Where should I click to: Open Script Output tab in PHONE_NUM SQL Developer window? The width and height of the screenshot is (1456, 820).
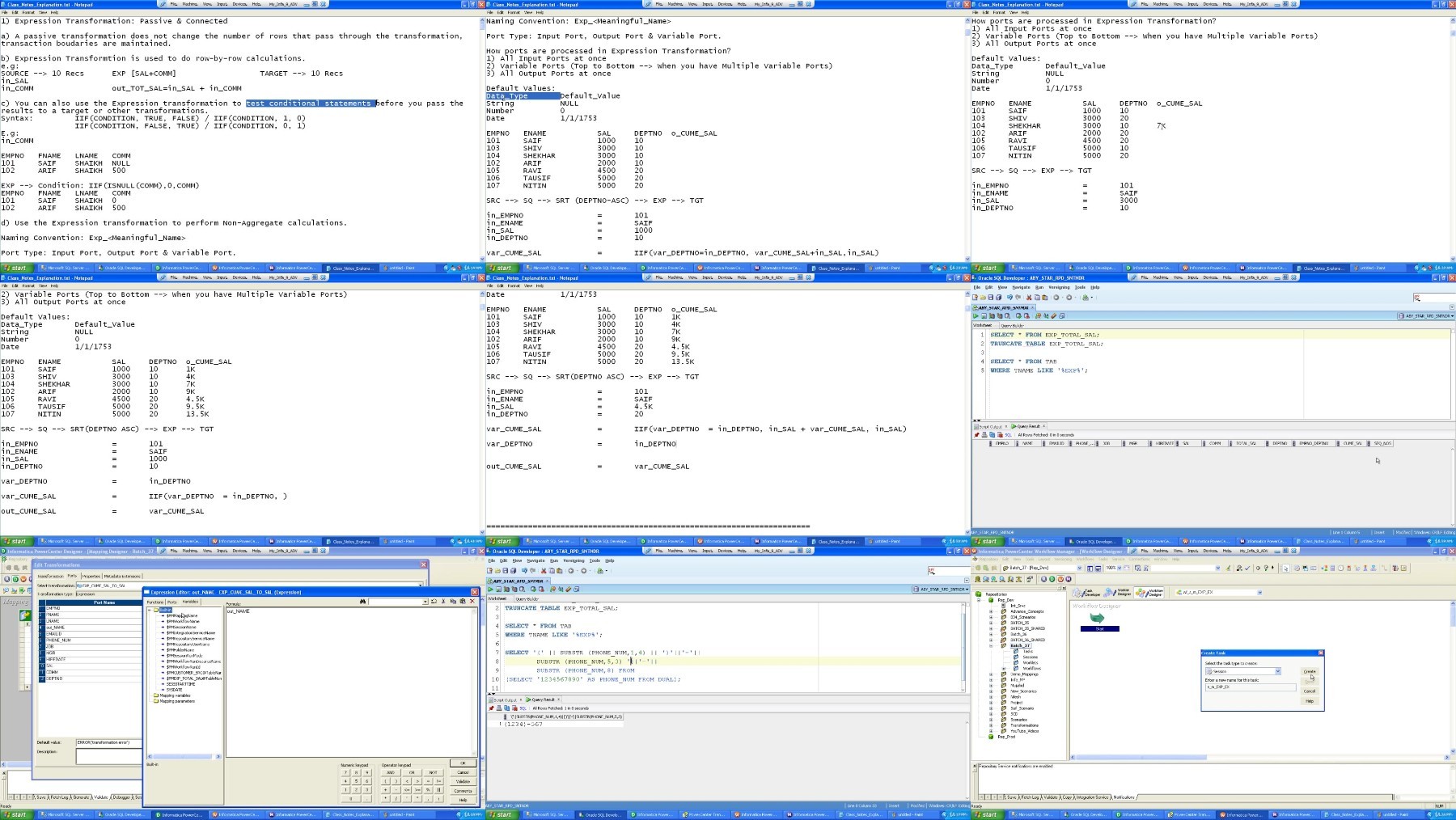click(x=503, y=700)
